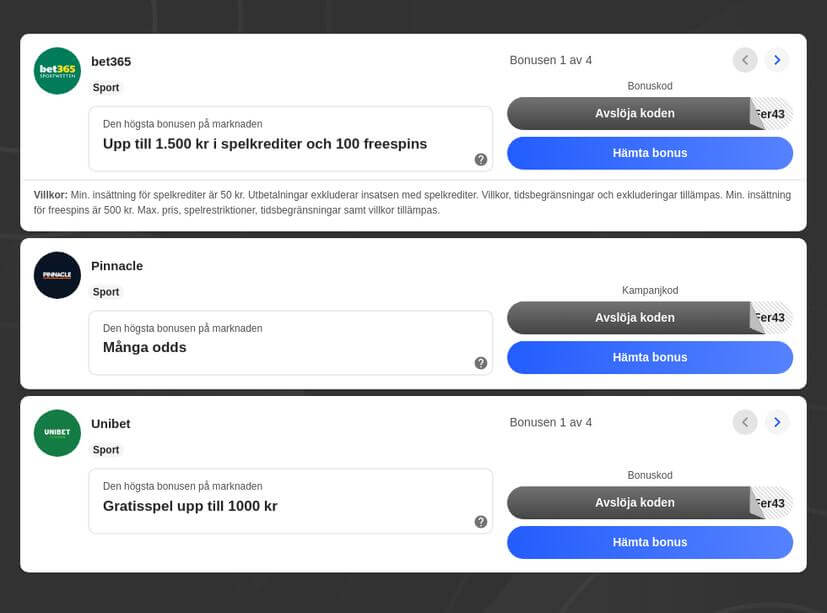
Task: Click Hämta bonus under Unibet's offer
Action: pyautogui.click(x=650, y=541)
